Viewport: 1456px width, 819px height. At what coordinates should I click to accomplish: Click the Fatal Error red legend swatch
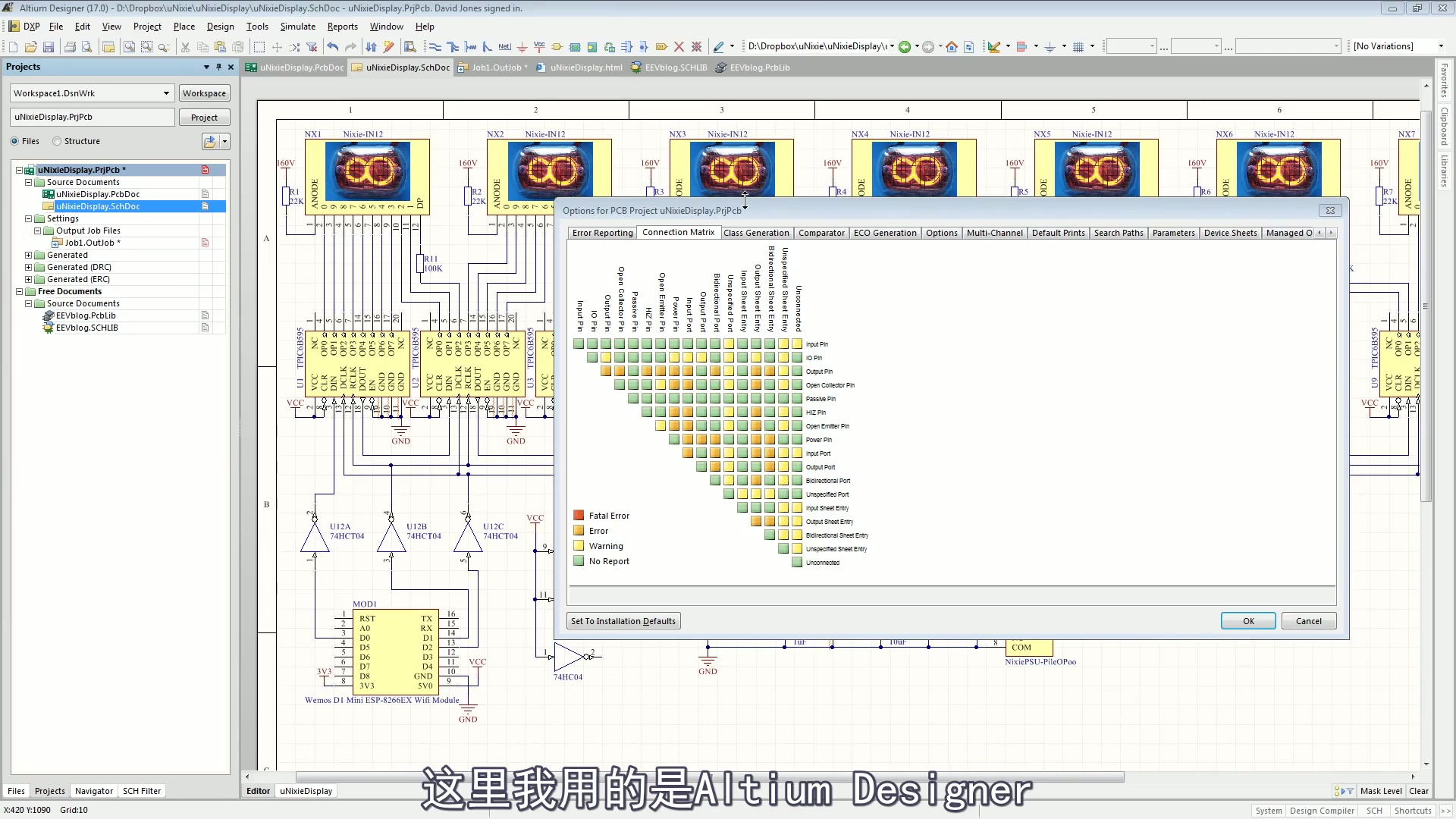coord(579,516)
